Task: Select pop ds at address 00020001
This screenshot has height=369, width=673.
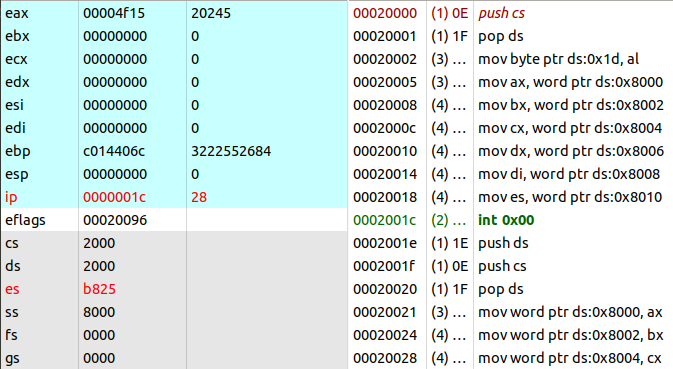Action: (500, 36)
